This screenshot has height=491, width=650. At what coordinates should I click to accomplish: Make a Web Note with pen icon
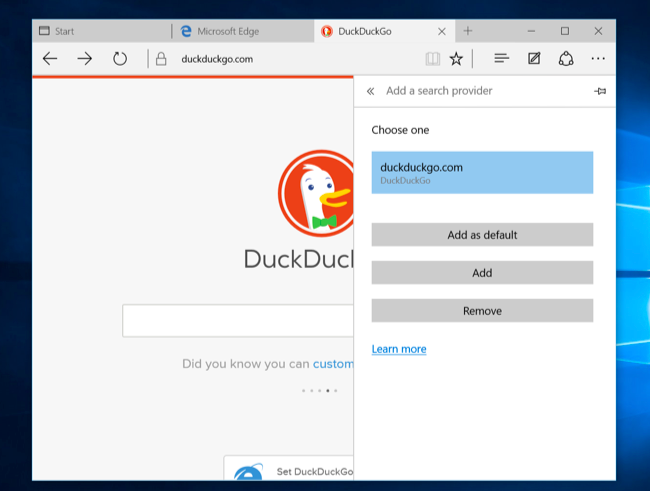click(534, 58)
